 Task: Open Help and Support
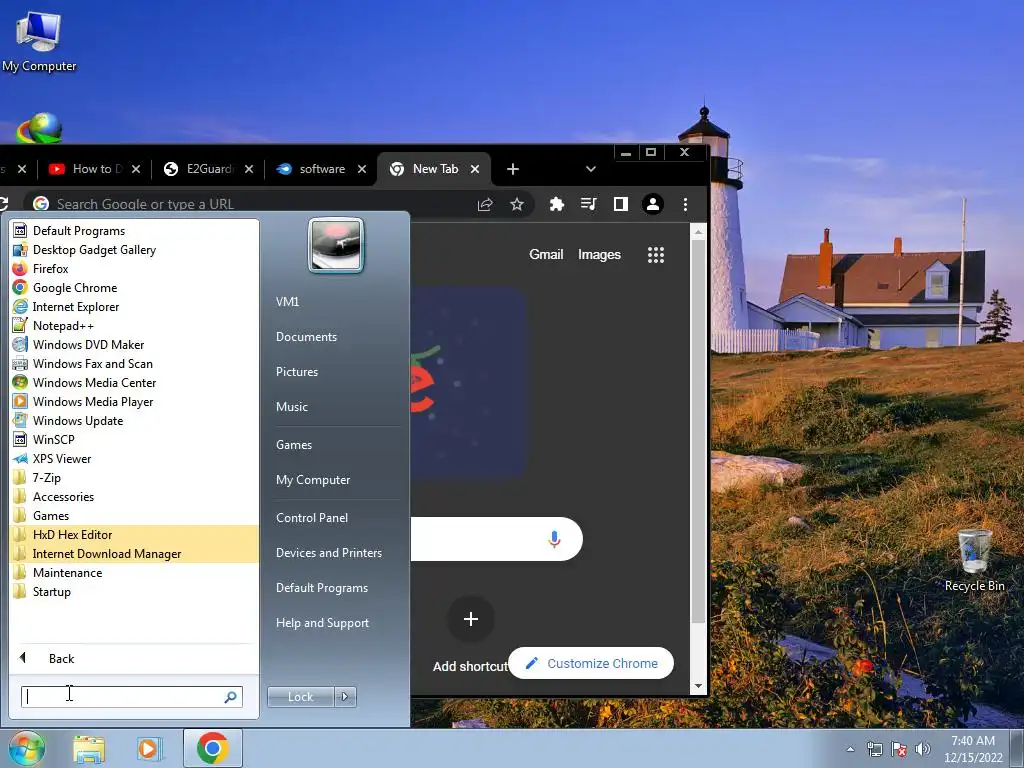[x=322, y=623]
